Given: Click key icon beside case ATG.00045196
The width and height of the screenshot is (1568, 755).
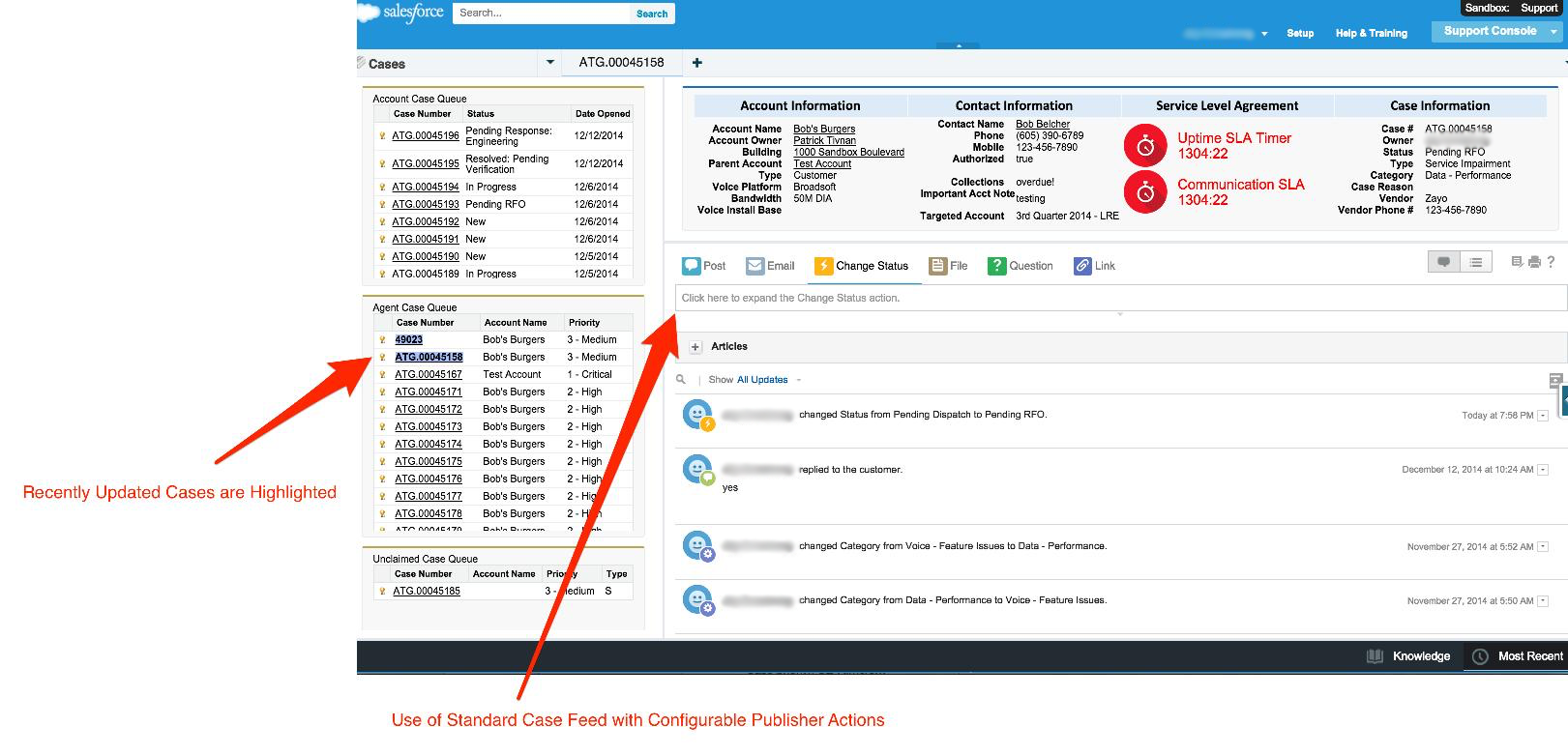Looking at the screenshot, I should click(383, 136).
